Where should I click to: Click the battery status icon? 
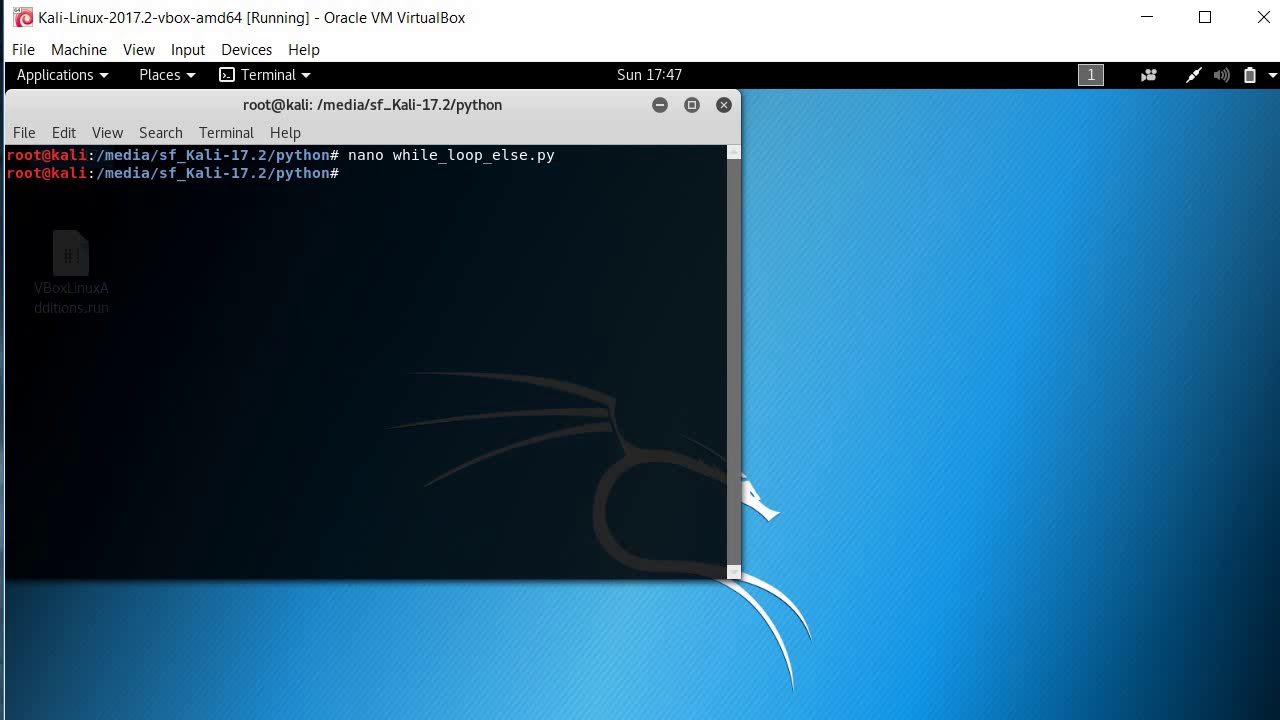click(x=1250, y=75)
